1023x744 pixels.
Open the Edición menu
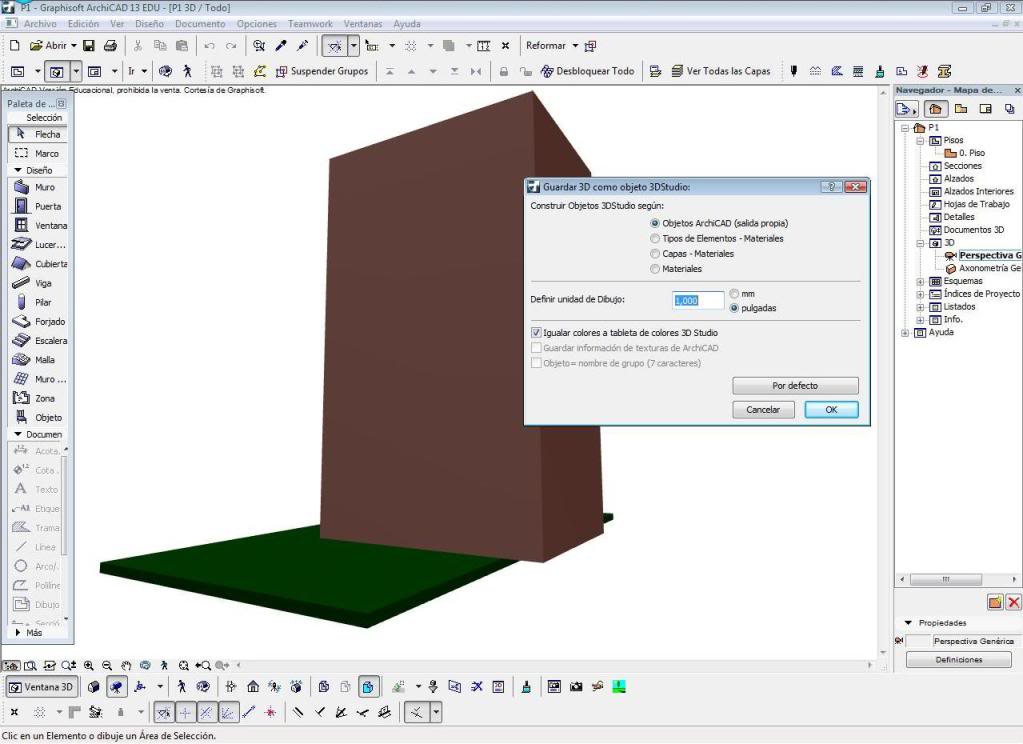pos(84,23)
